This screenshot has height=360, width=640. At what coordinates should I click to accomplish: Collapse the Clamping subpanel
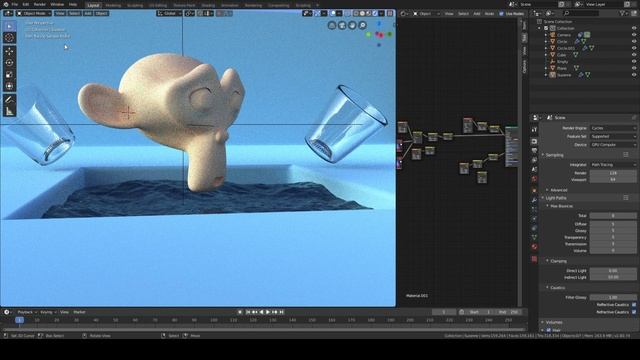click(557, 261)
